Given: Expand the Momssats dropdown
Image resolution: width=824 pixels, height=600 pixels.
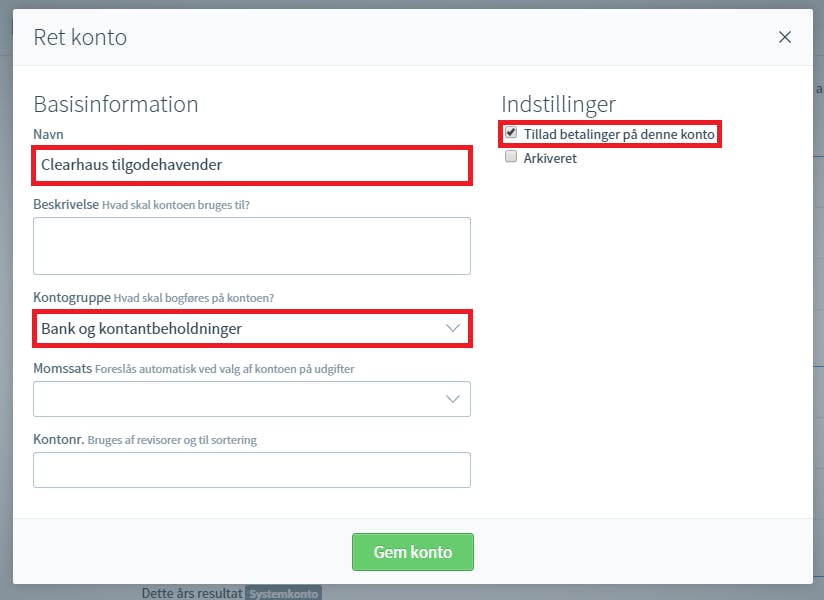Looking at the screenshot, I should (252, 399).
